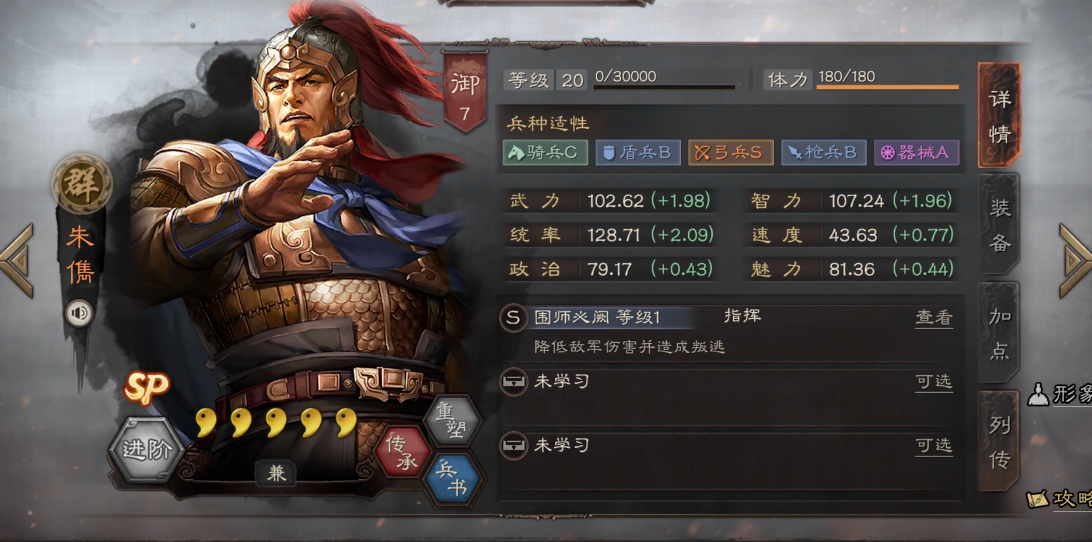The image size is (1092, 542).
Task: Click the 体力 stamina bar
Action: point(887,87)
